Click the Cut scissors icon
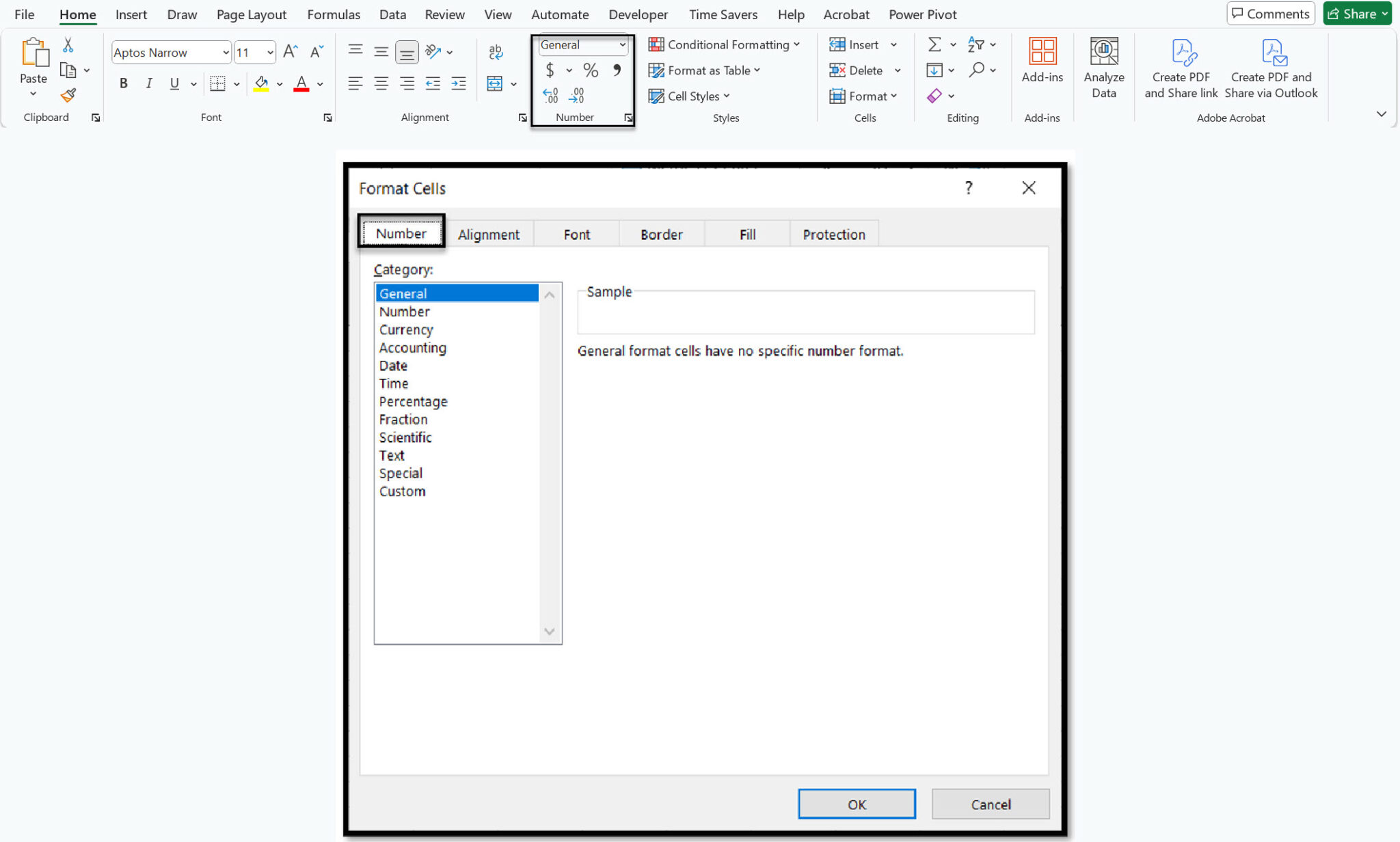 click(x=68, y=45)
